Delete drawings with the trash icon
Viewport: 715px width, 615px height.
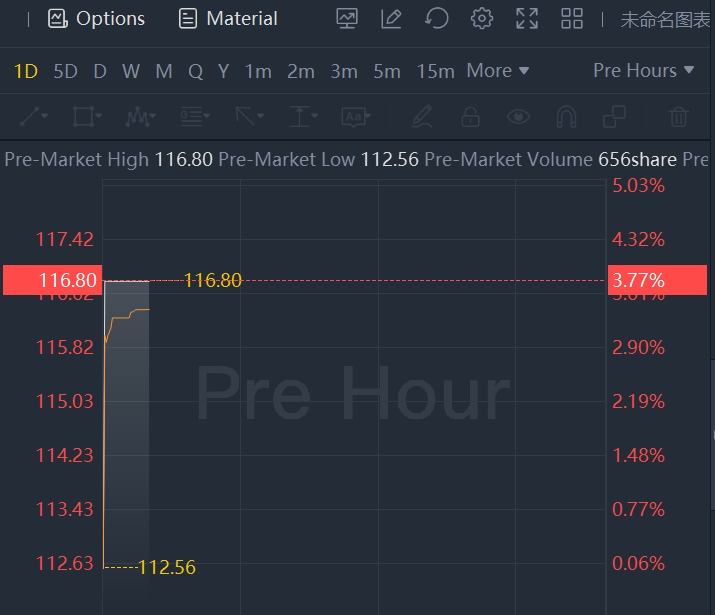pyautogui.click(x=679, y=117)
